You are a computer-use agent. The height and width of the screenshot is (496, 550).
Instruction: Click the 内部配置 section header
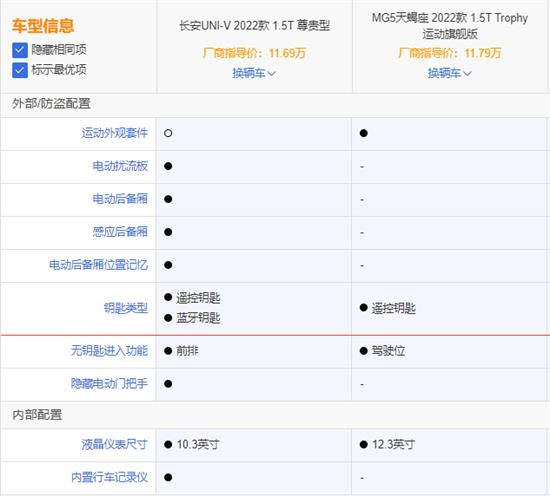(37, 415)
